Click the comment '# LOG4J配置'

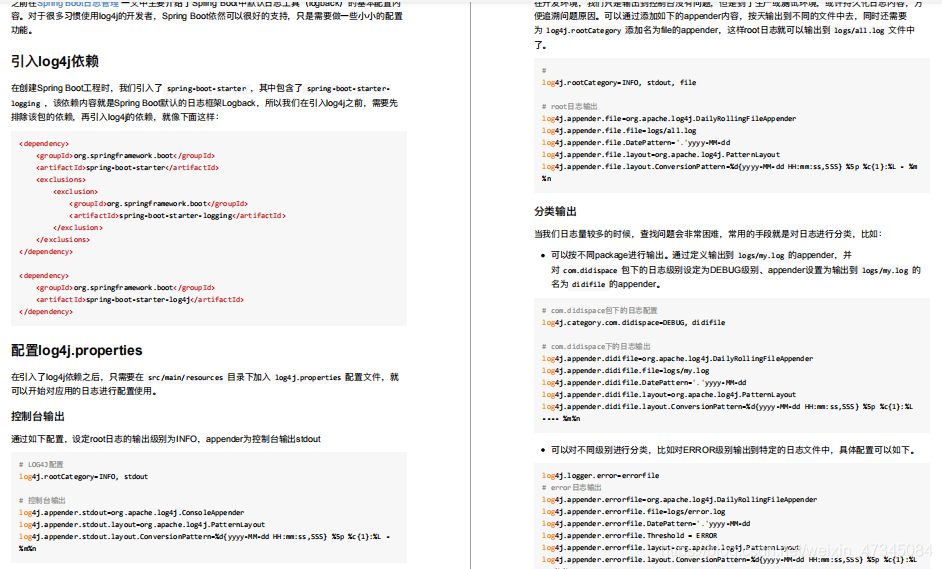tap(41, 464)
